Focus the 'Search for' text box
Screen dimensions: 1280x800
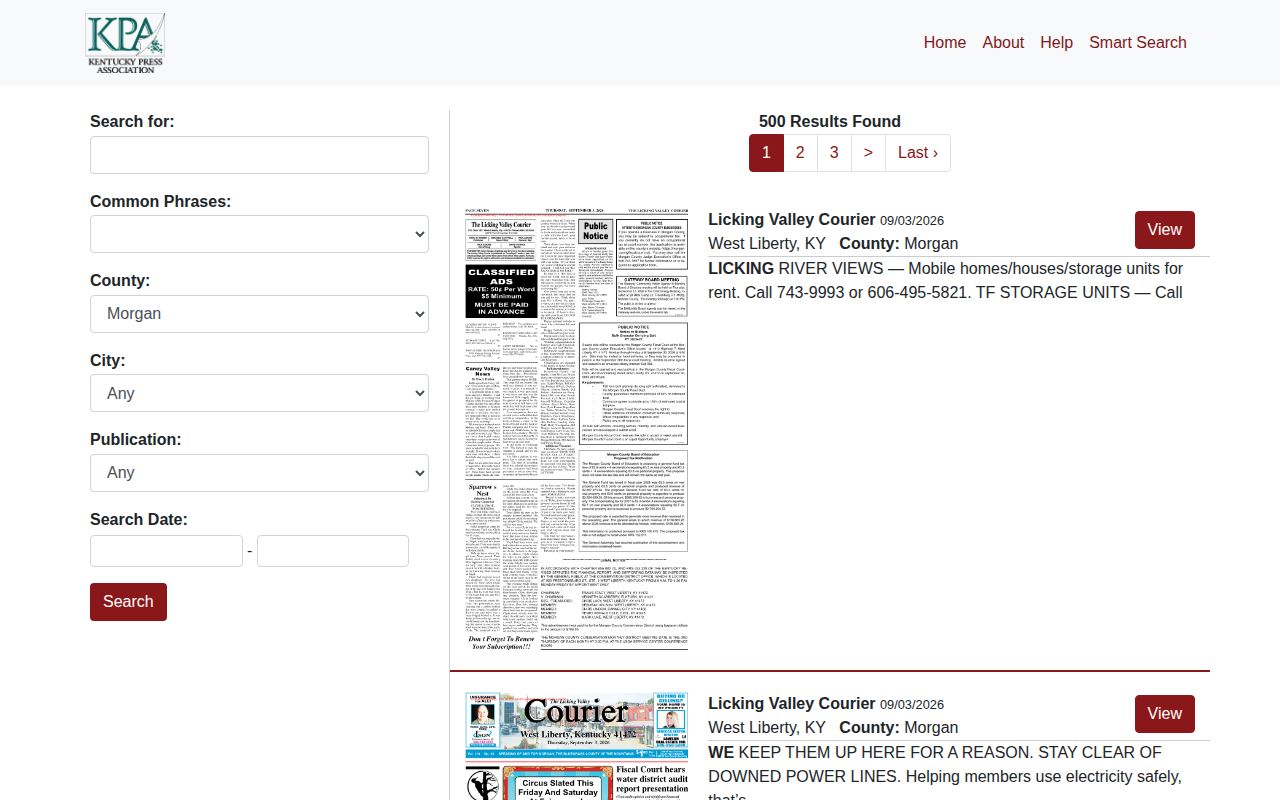pos(259,155)
